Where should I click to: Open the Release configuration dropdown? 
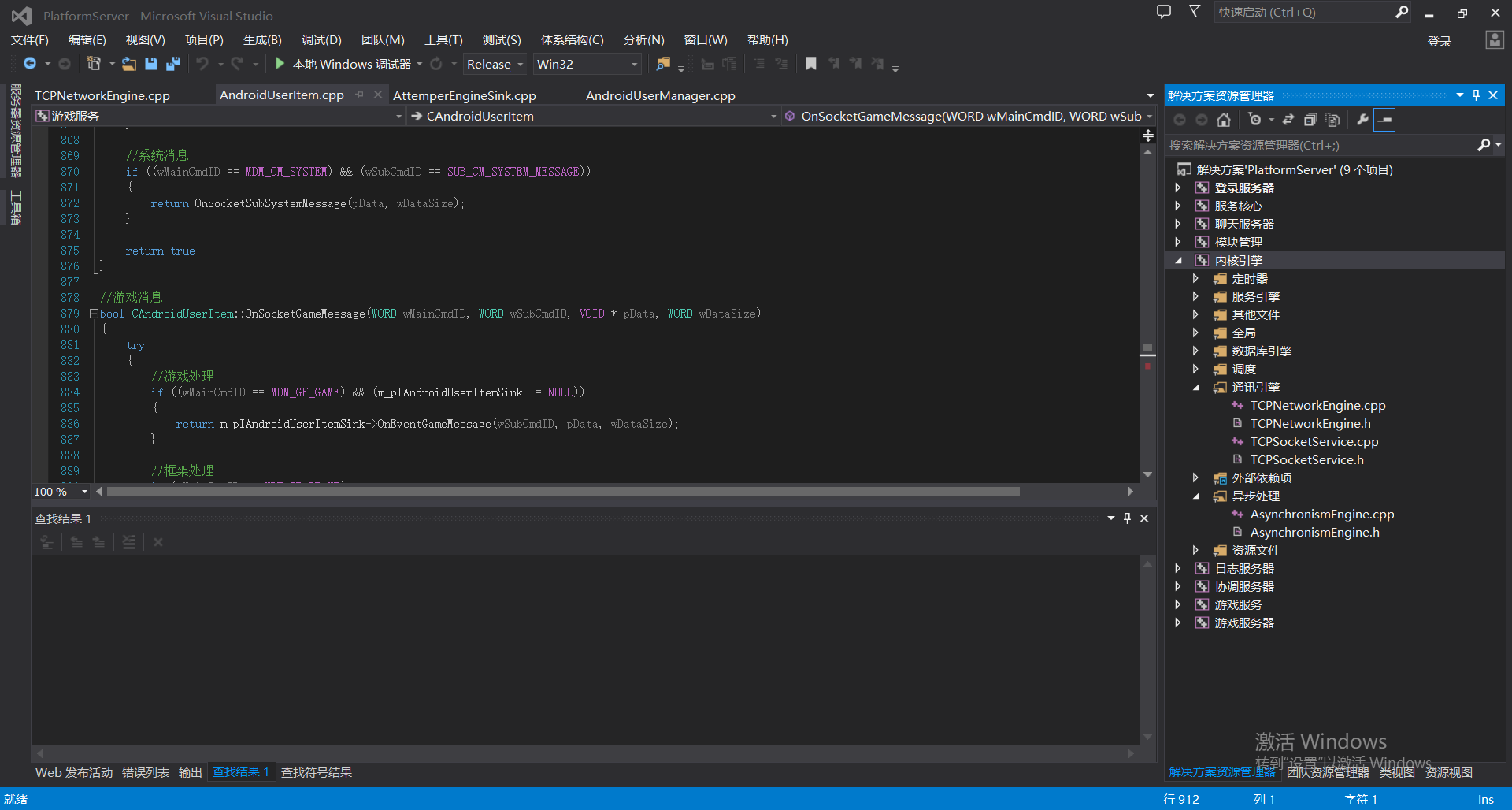495,64
